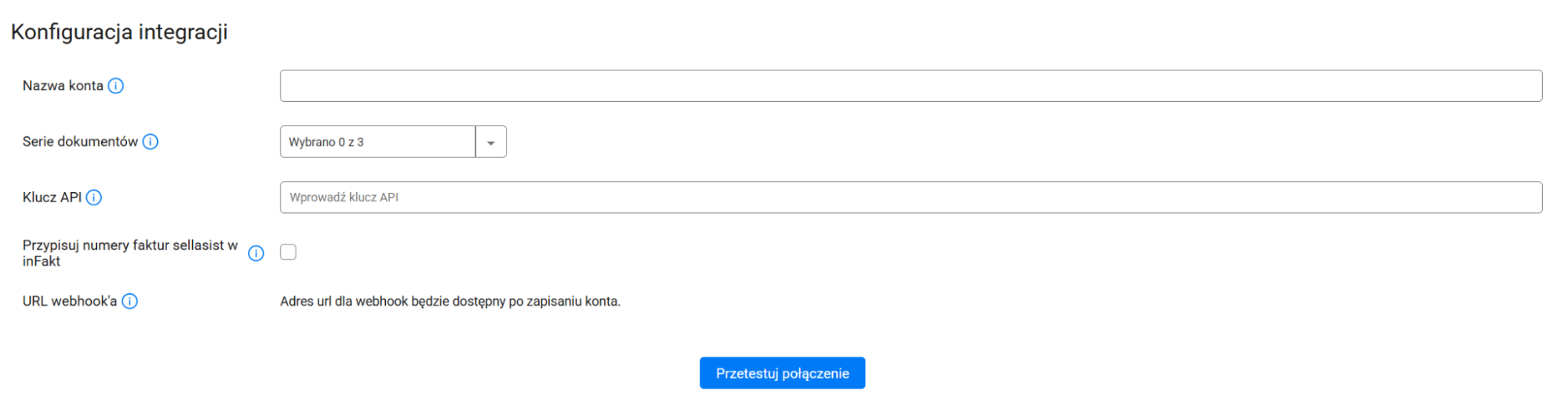
Task: Click the Nazwa konta label
Action: [x=63, y=86]
